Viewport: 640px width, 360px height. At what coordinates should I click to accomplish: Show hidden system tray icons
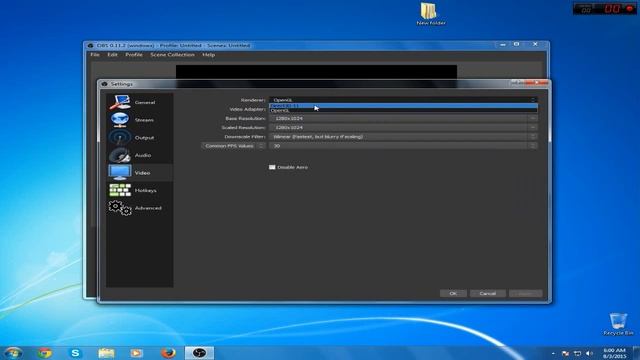click(x=553, y=353)
